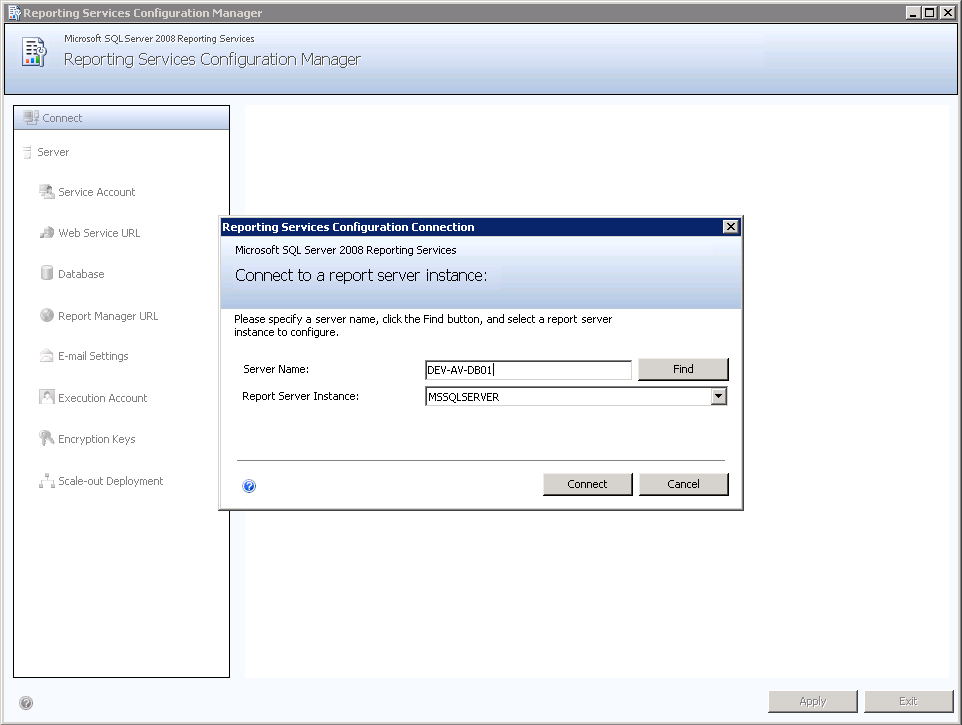Click the Execution Account icon

[46, 398]
